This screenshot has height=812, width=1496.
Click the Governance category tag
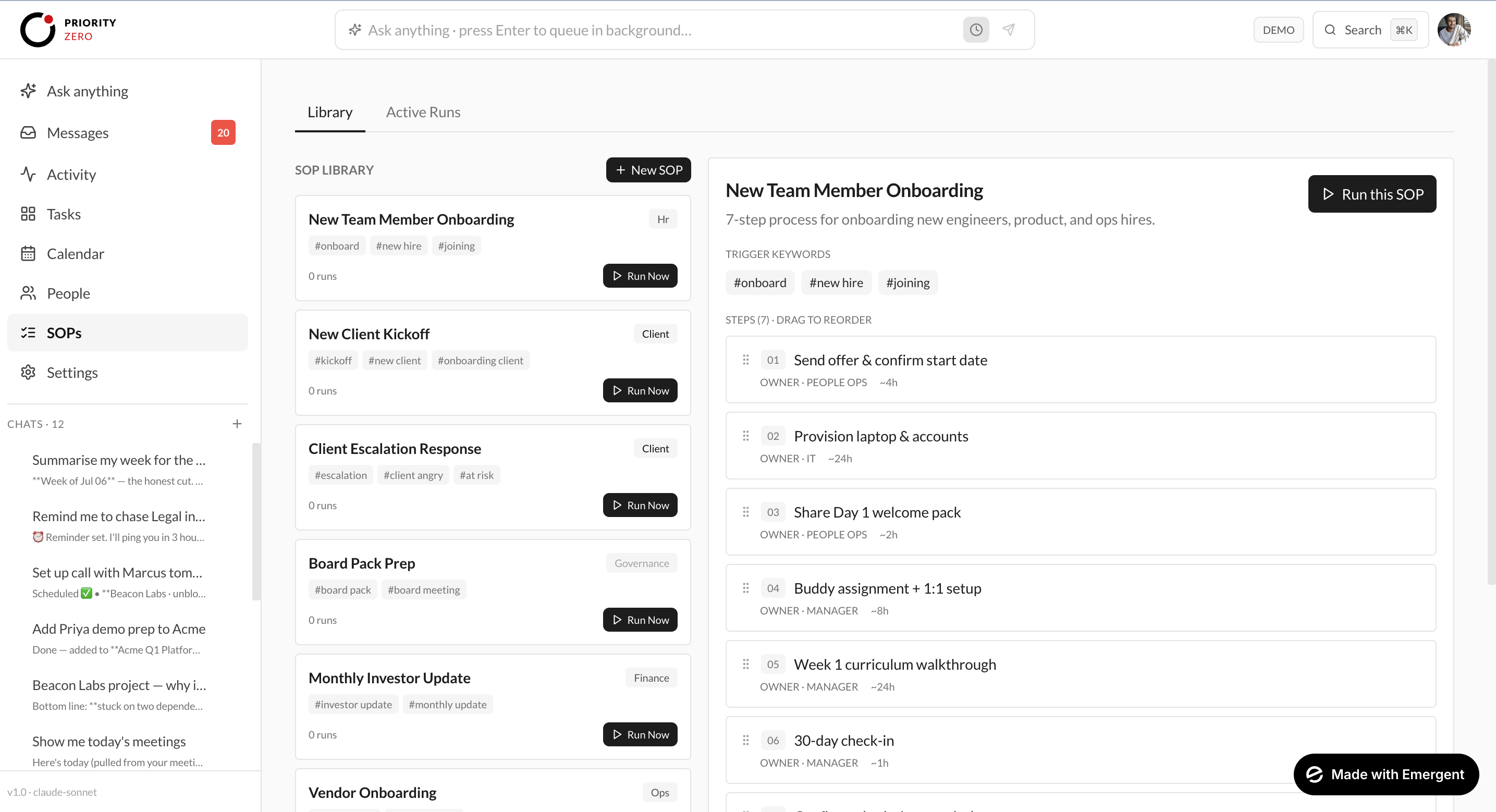pos(642,563)
